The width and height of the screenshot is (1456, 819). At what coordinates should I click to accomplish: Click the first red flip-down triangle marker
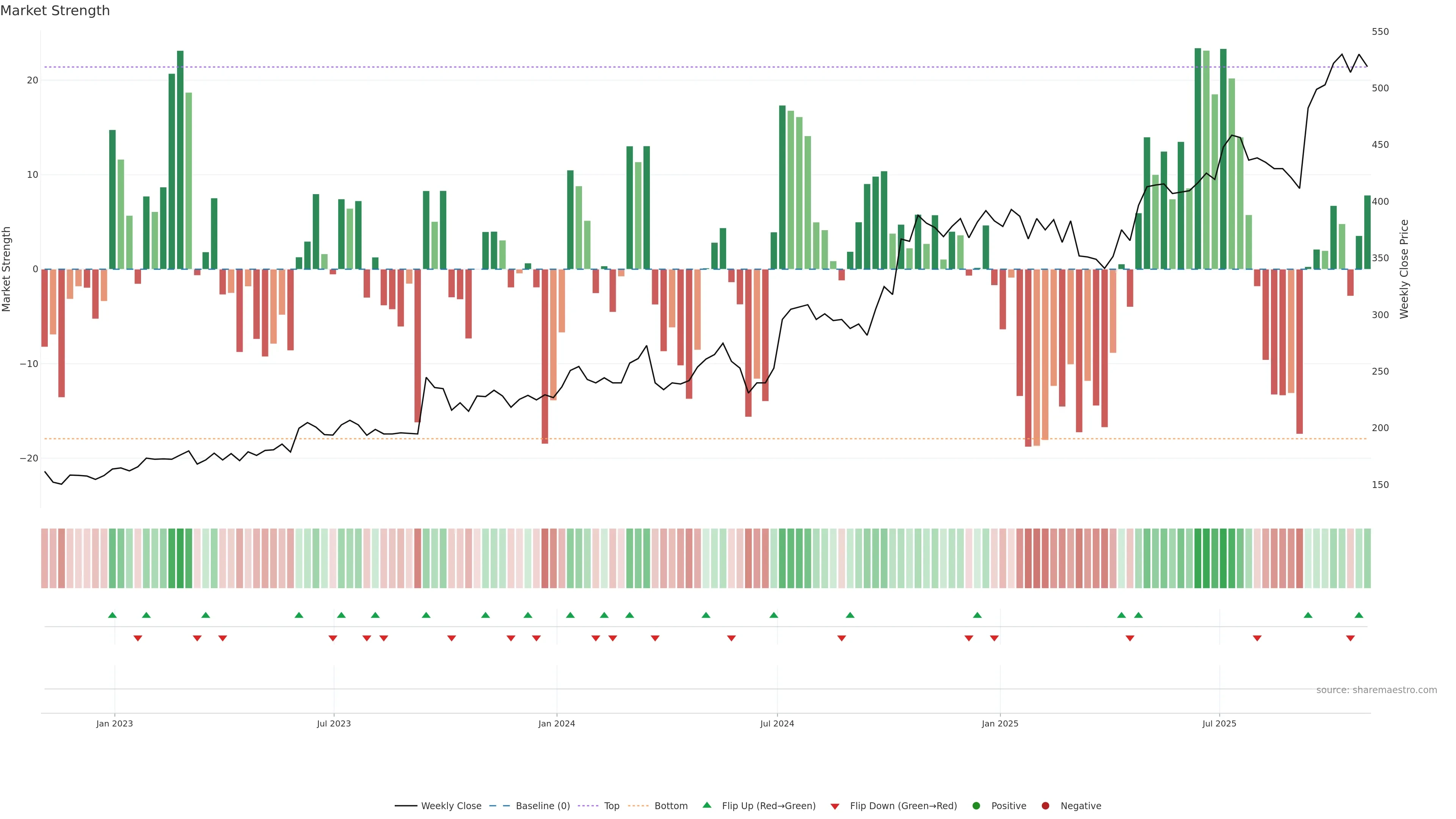pyautogui.click(x=138, y=638)
